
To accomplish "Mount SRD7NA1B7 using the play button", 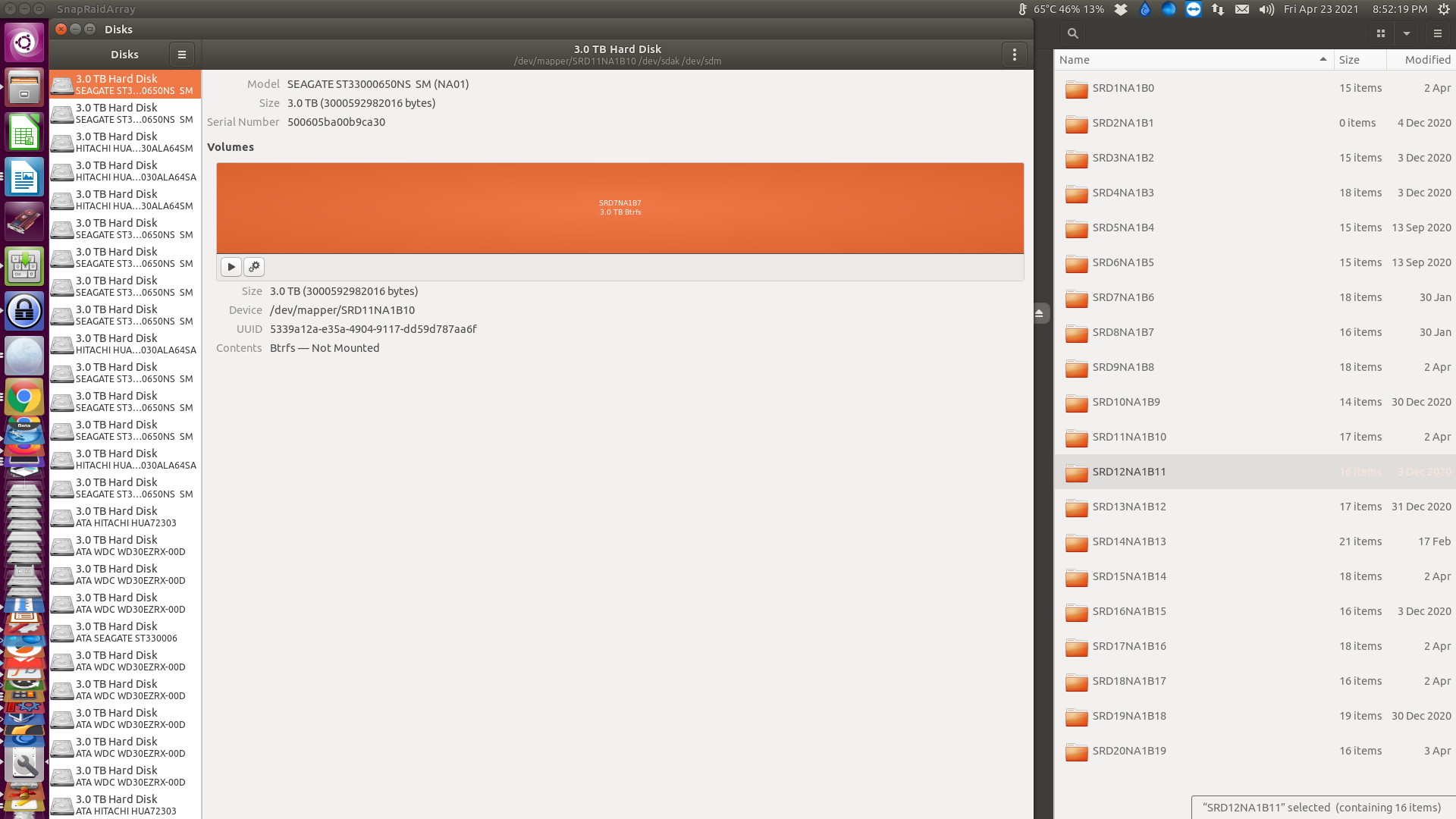I will coord(231,267).
